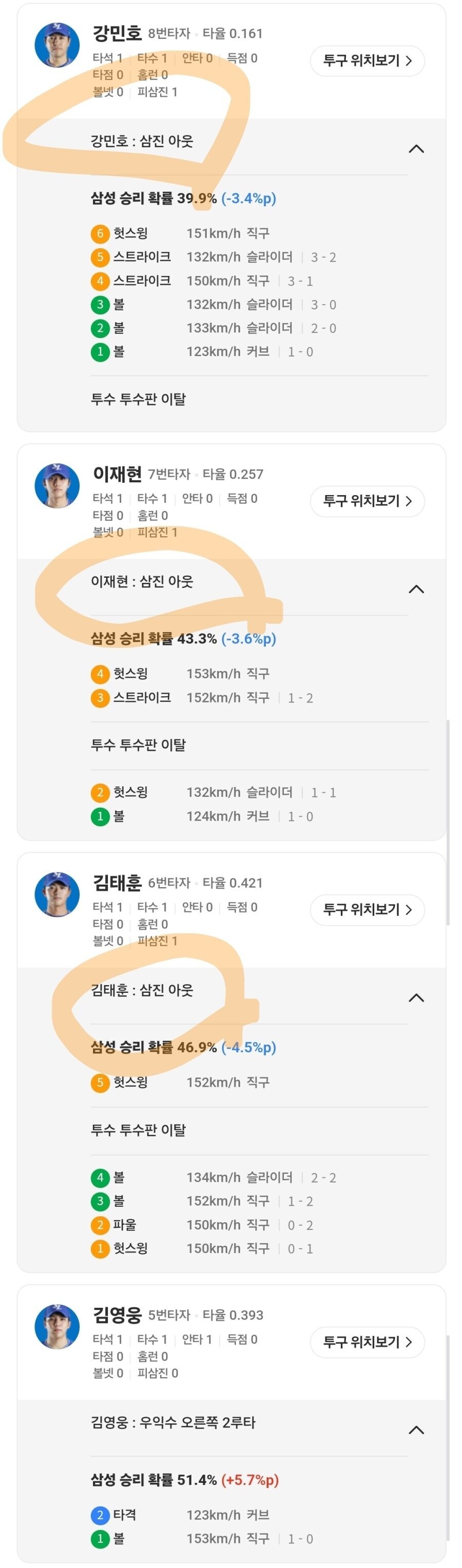Select 김태훈 pitch 2 파울 badge

[x=100, y=1225]
